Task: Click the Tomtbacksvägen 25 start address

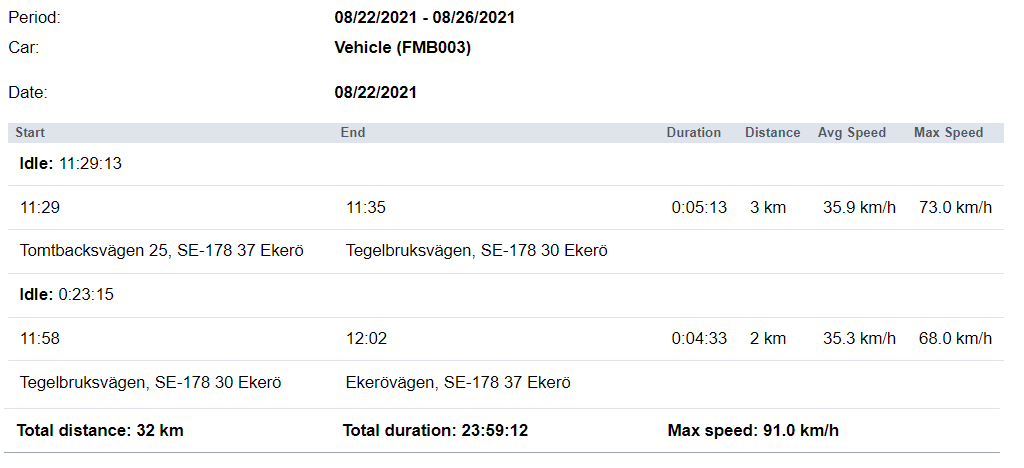Action: (161, 251)
